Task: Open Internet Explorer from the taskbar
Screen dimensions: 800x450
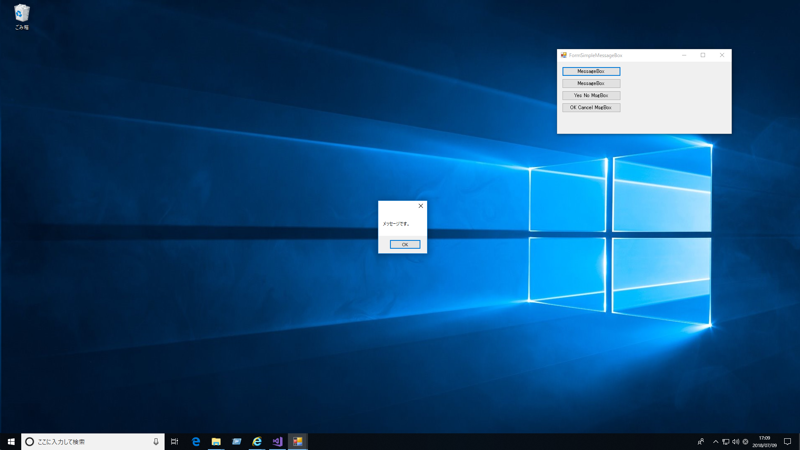Action: click(x=257, y=441)
